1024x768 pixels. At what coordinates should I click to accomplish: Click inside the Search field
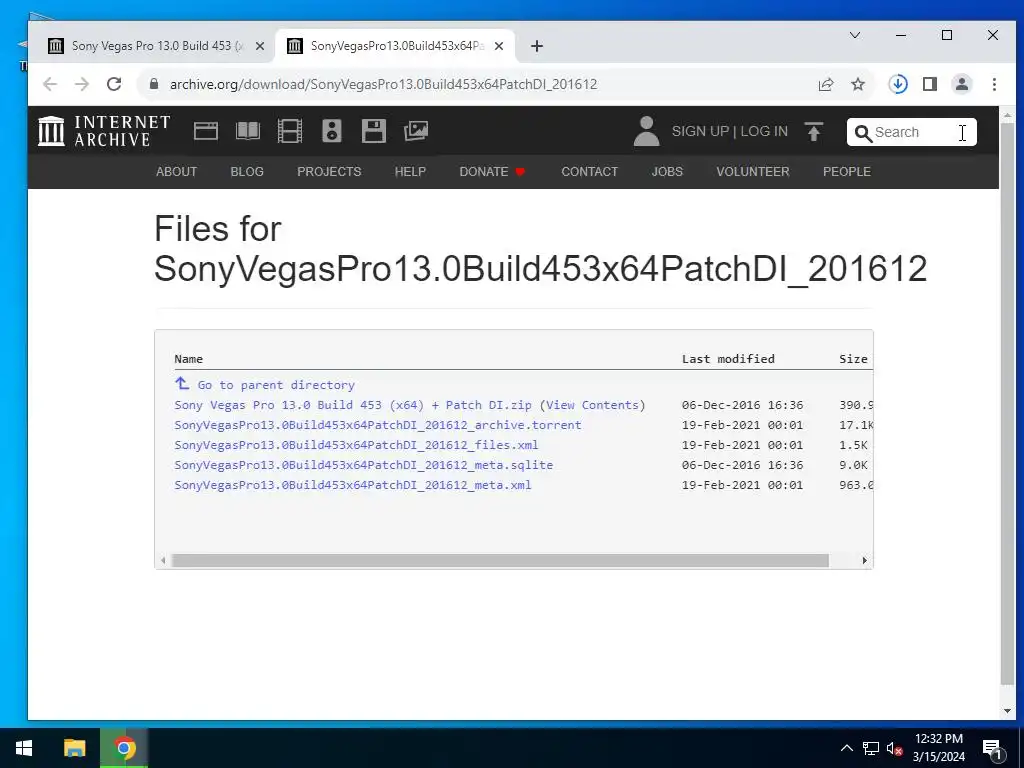912,132
